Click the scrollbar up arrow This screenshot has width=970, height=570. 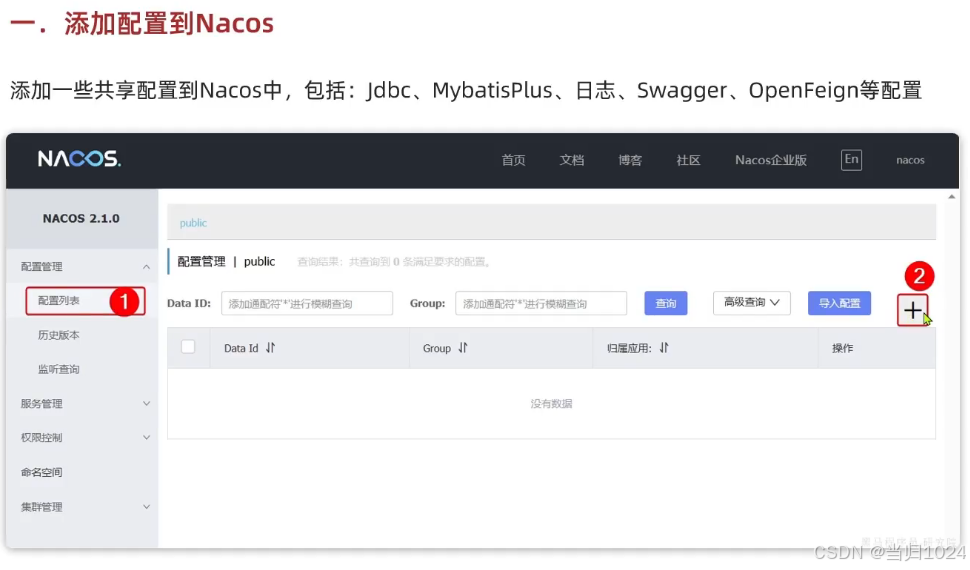(x=951, y=197)
